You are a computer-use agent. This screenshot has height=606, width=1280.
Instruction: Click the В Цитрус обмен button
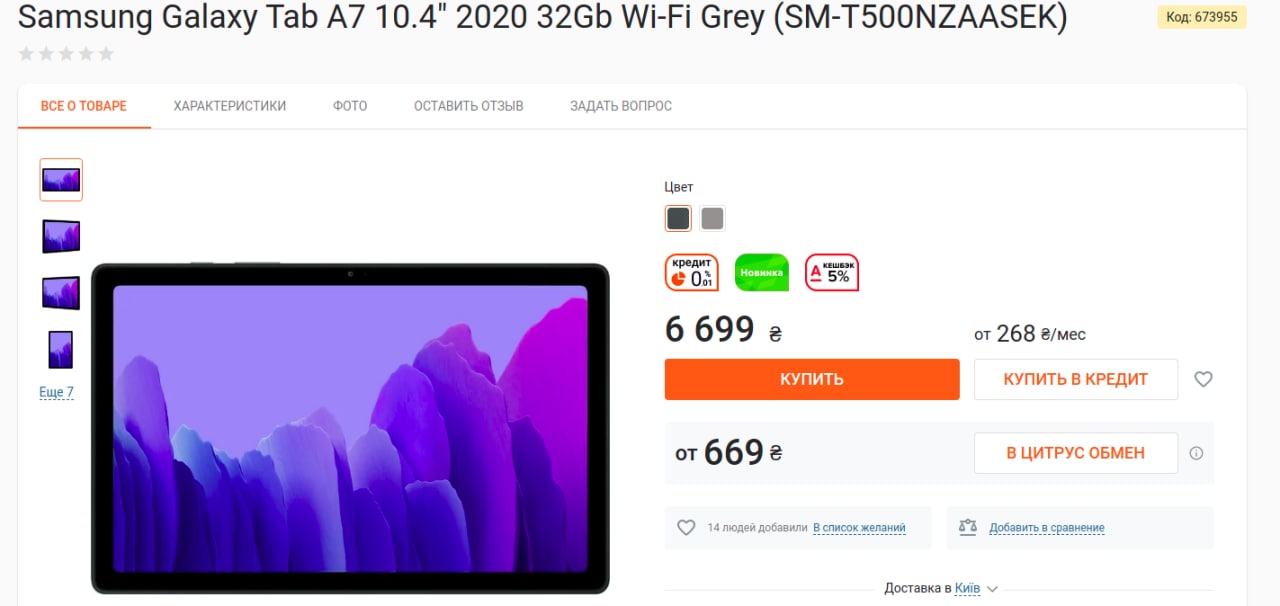tap(1076, 453)
